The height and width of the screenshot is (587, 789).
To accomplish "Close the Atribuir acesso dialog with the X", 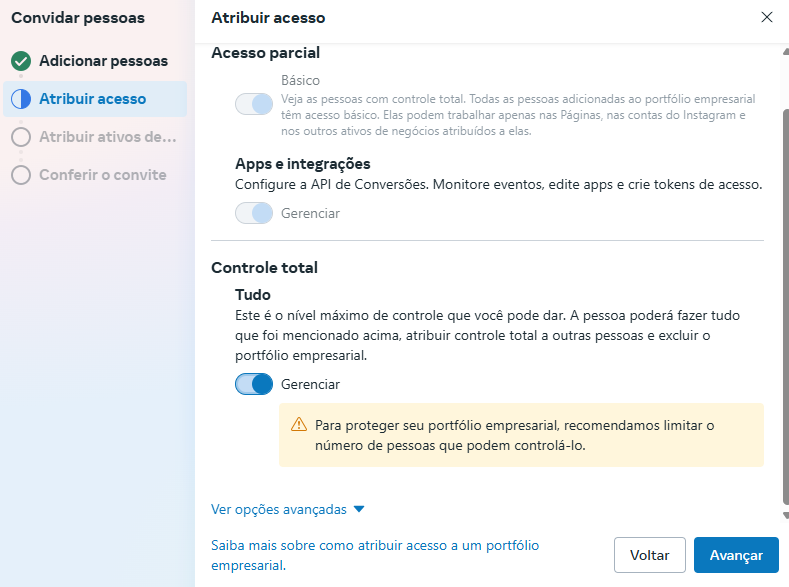I will [x=766, y=17].
